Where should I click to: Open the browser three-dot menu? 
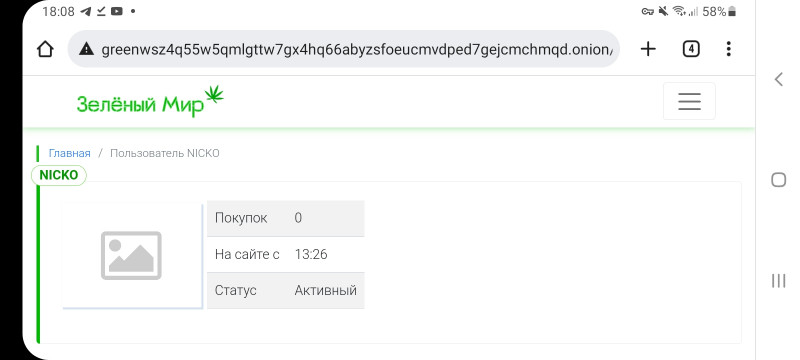click(x=729, y=49)
